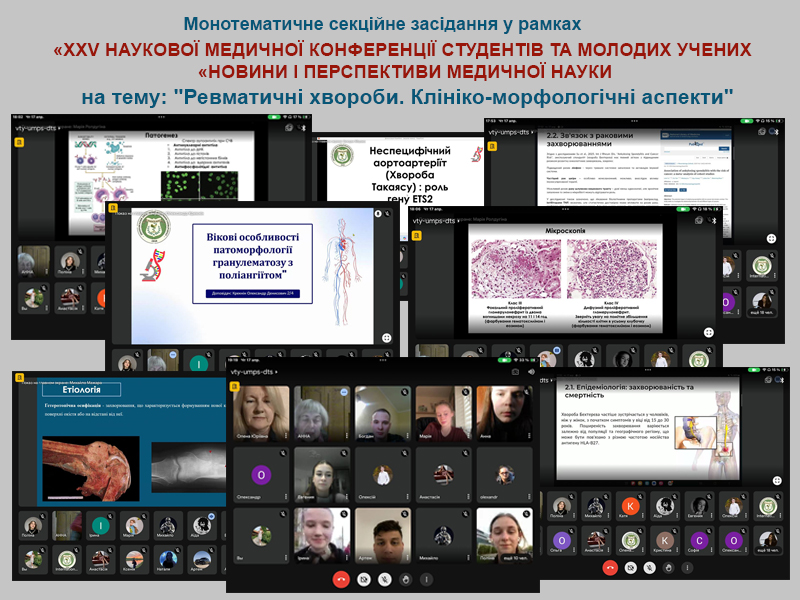Open the three-dot menu on Олена Юріївна's tile
The width and height of the screenshot is (800, 600).
click(285, 437)
